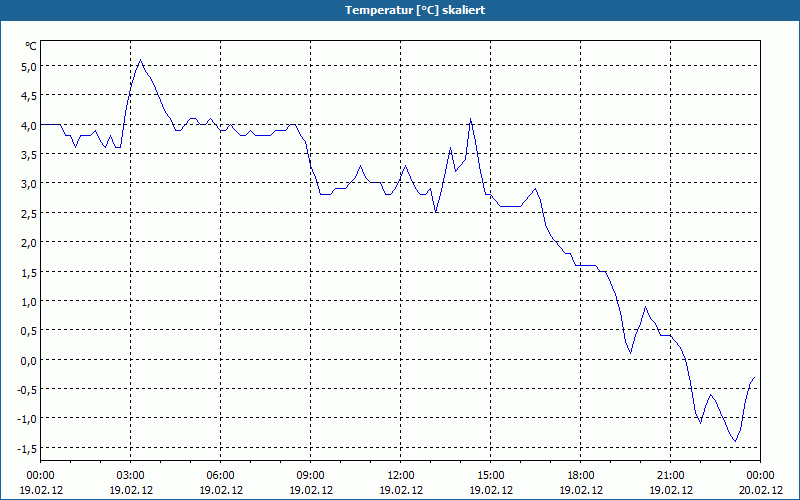Click the 15:00 19.02.12 time axis label

tap(491, 483)
